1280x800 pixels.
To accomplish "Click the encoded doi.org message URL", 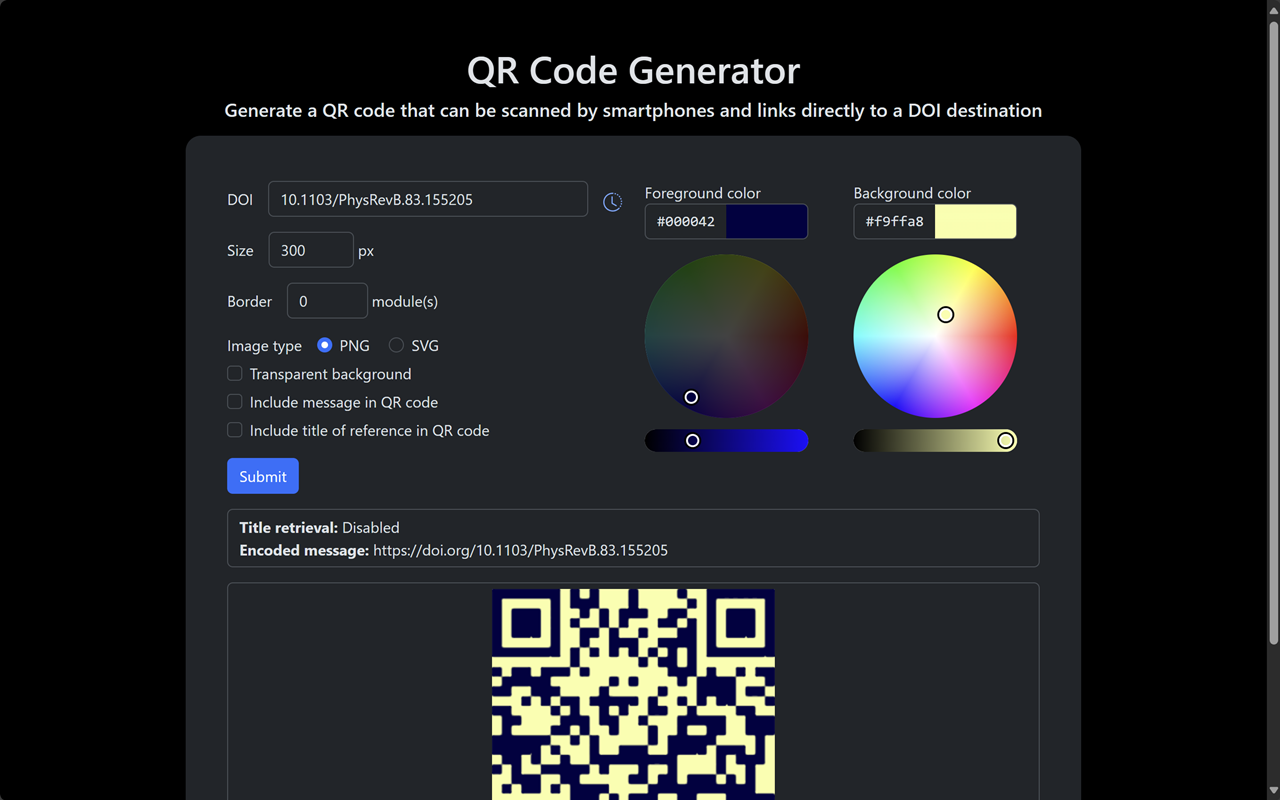I will 520,549.
